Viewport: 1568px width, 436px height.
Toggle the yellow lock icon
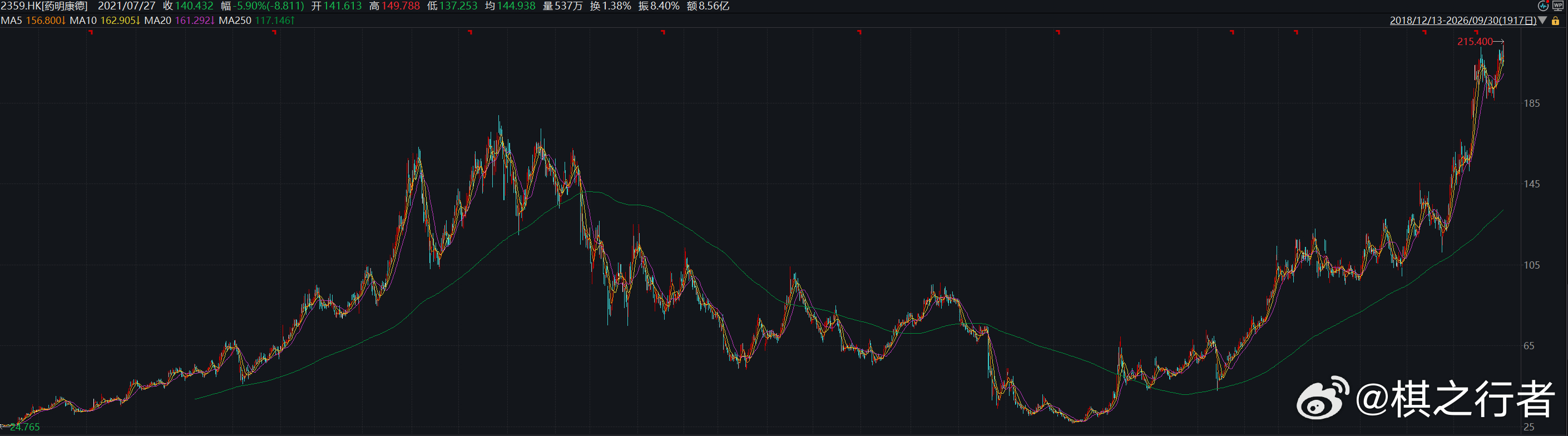(1556, 21)
